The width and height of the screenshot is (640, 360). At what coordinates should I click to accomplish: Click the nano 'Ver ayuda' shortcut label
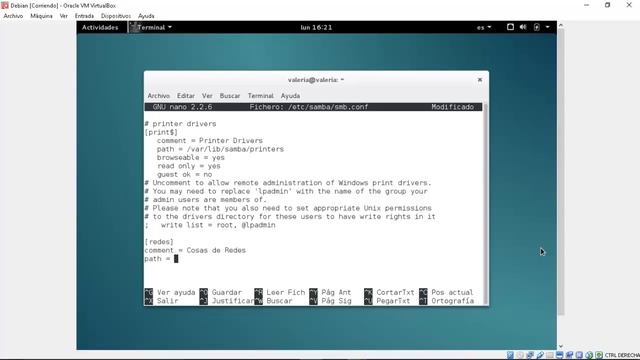(176, 292)
